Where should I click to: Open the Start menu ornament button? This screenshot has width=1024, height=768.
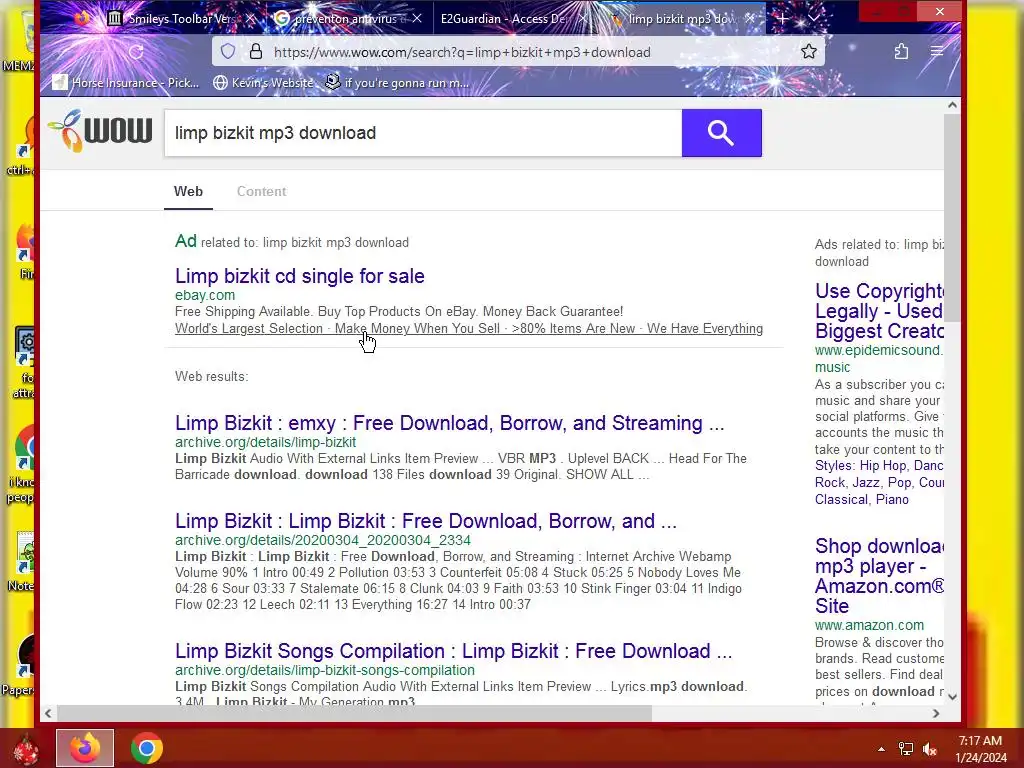point(26,748)
